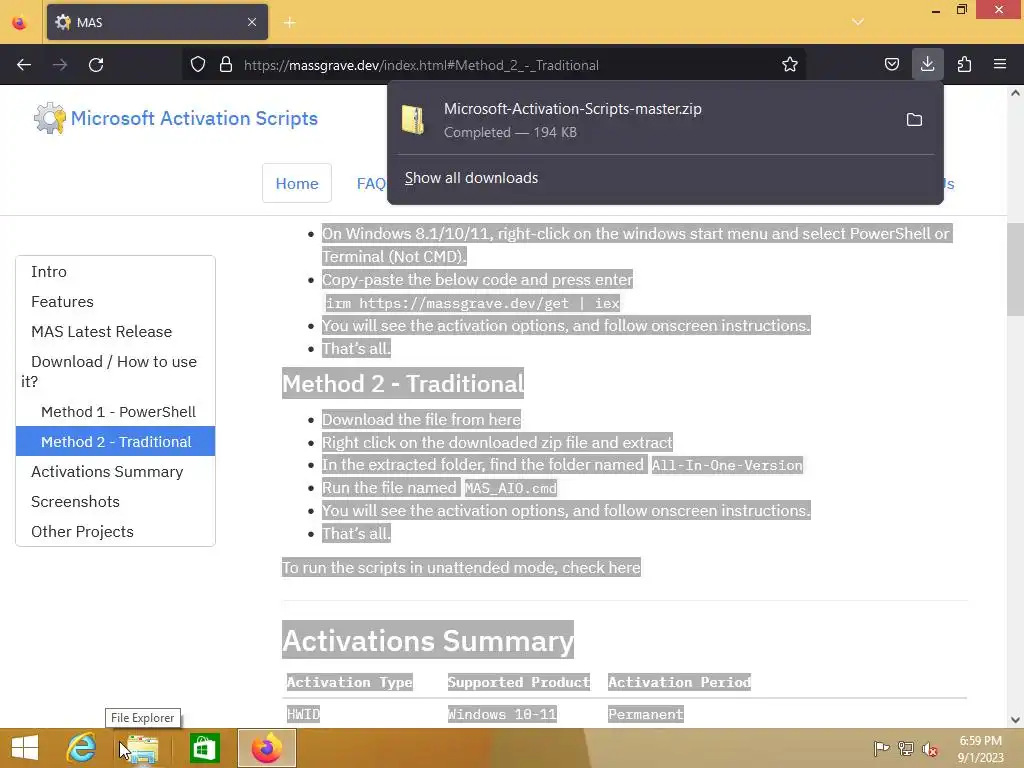Click Show all downloads
Screen dimensions: 1024x768
pos(471,178)
